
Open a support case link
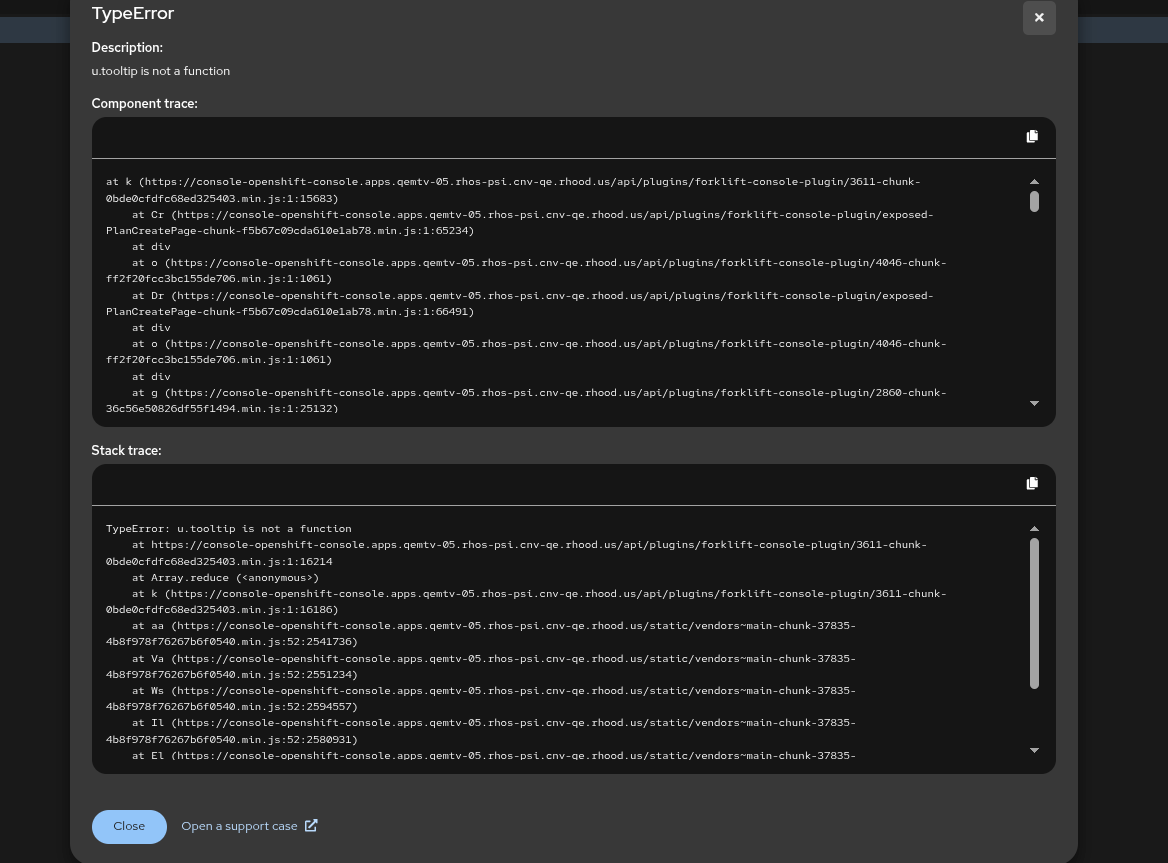click(239, 826)
